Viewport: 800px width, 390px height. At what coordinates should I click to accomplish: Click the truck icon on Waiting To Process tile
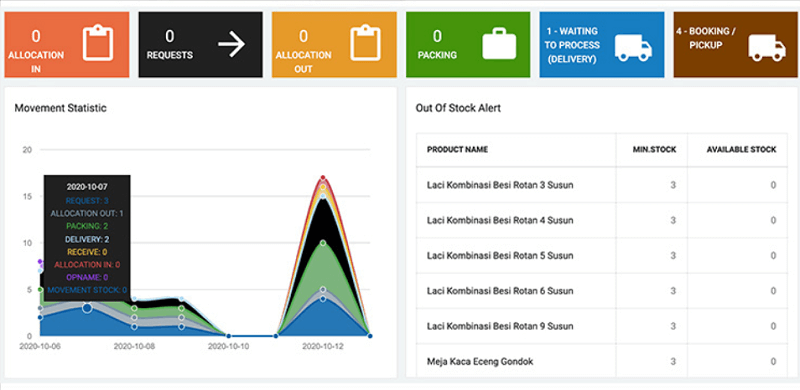pos(633,48)
